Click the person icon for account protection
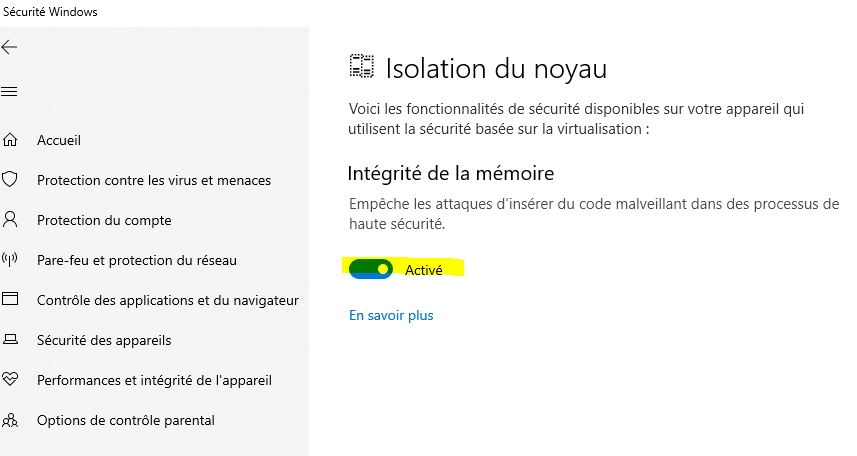Image resolution: width=857 pixels, height=456 pixels. pos(11,220)
